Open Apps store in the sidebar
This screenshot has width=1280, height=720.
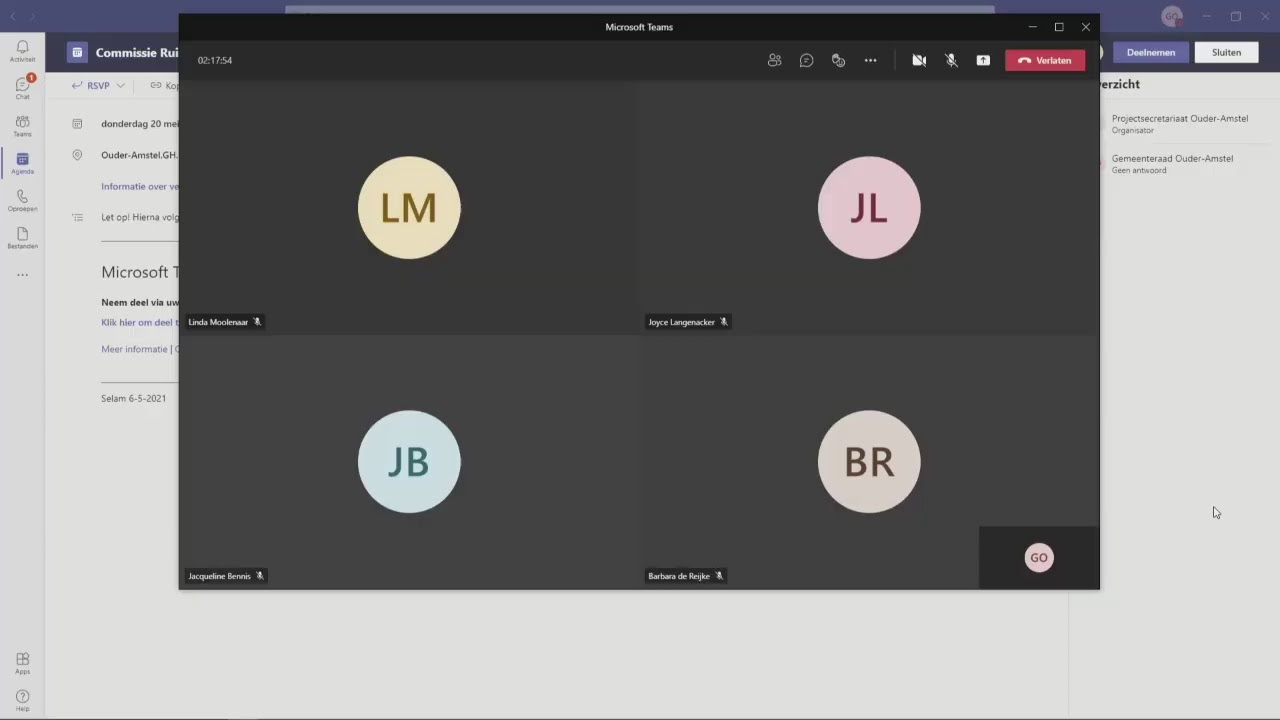(x=22, y=663)
